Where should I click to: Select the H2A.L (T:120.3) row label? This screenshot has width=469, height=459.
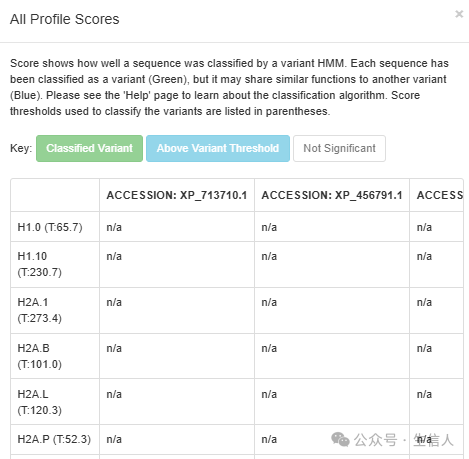pos(55,402)
